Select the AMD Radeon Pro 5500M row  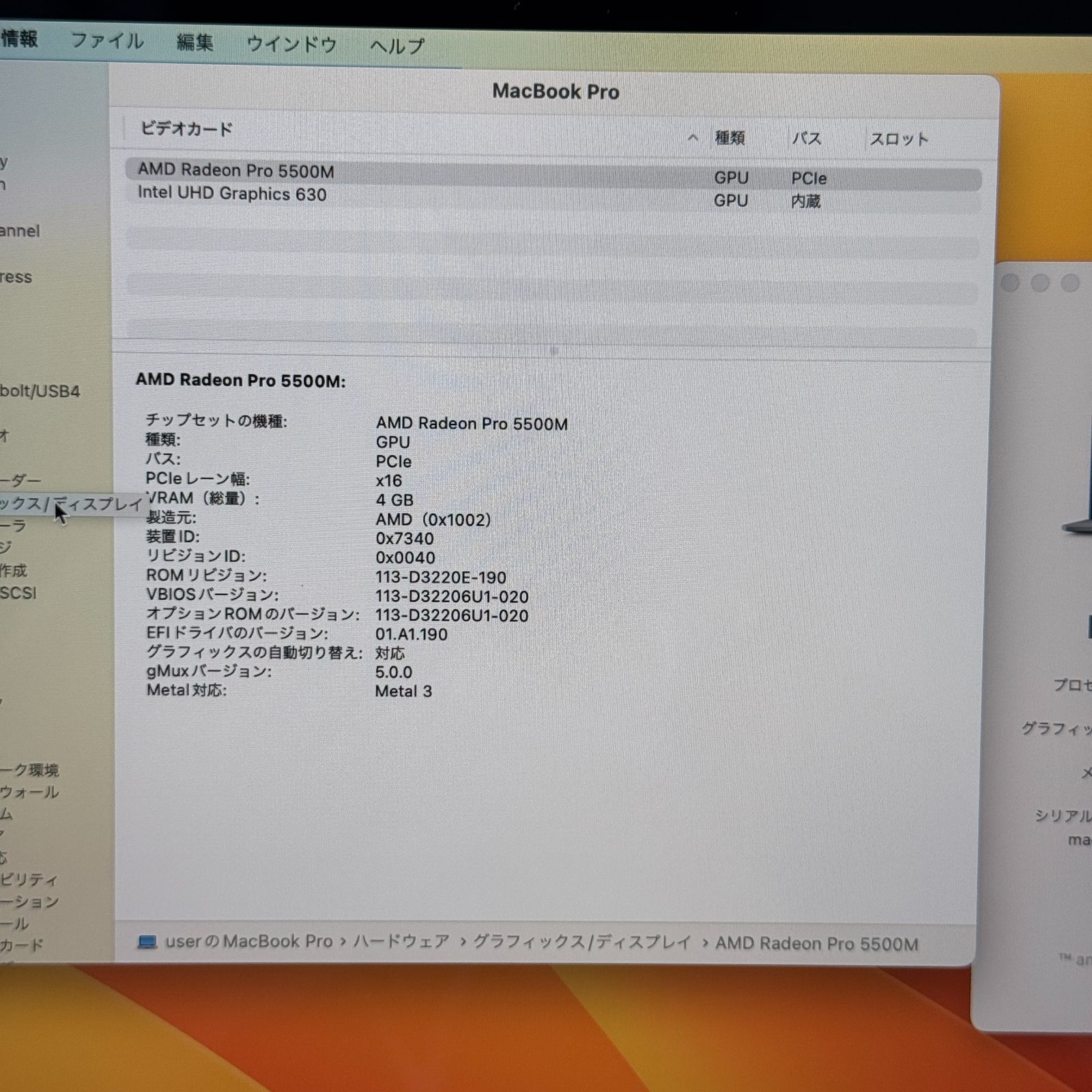pos(553,176)
